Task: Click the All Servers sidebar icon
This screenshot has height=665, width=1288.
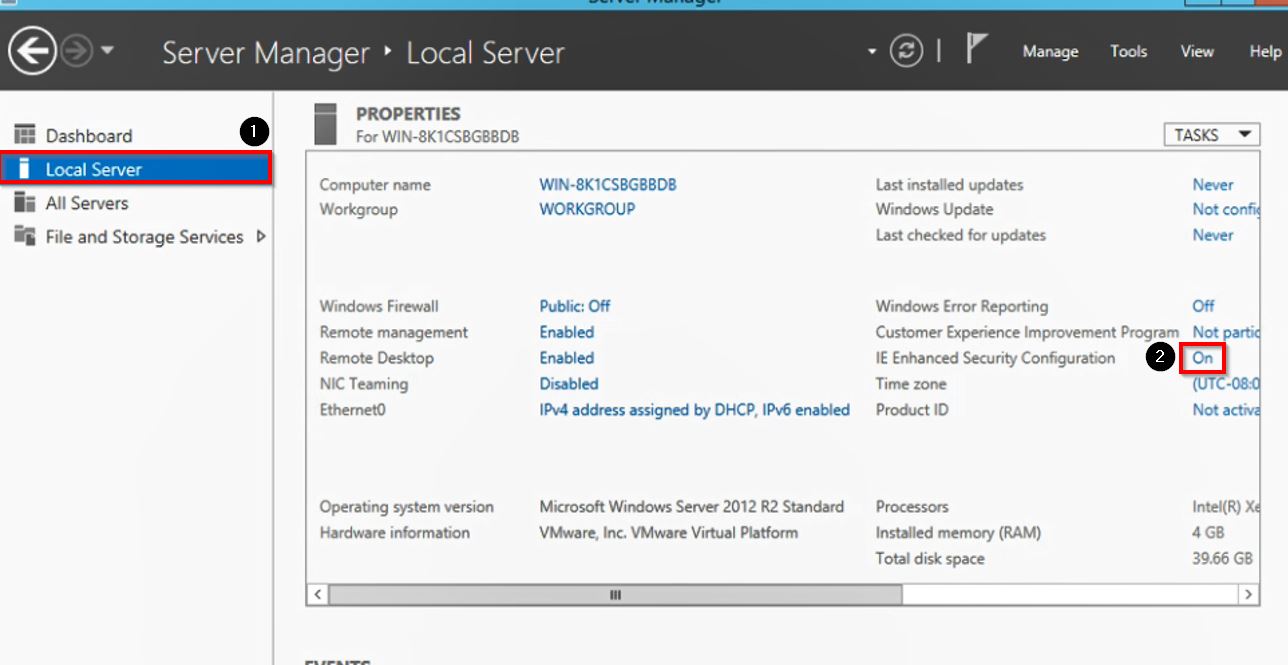Action: (x=25, y=203)
